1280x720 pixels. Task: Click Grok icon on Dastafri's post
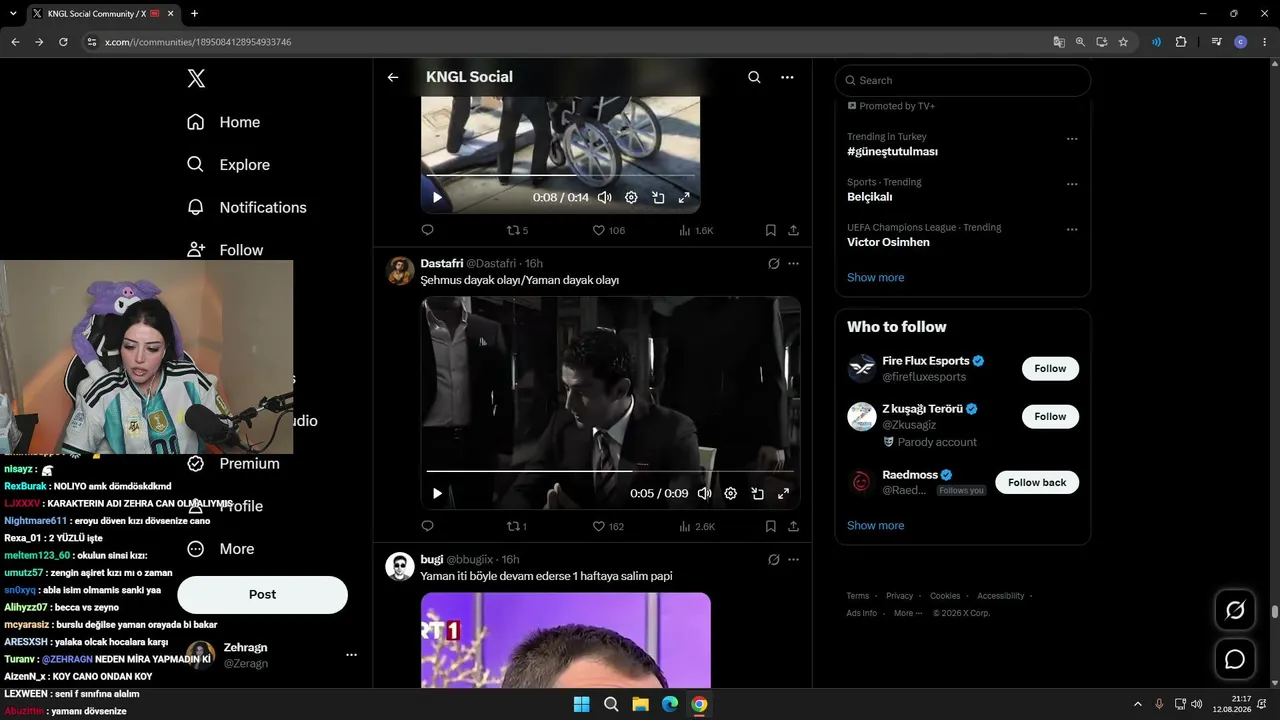pyautogui.click(x=773, y=264)
